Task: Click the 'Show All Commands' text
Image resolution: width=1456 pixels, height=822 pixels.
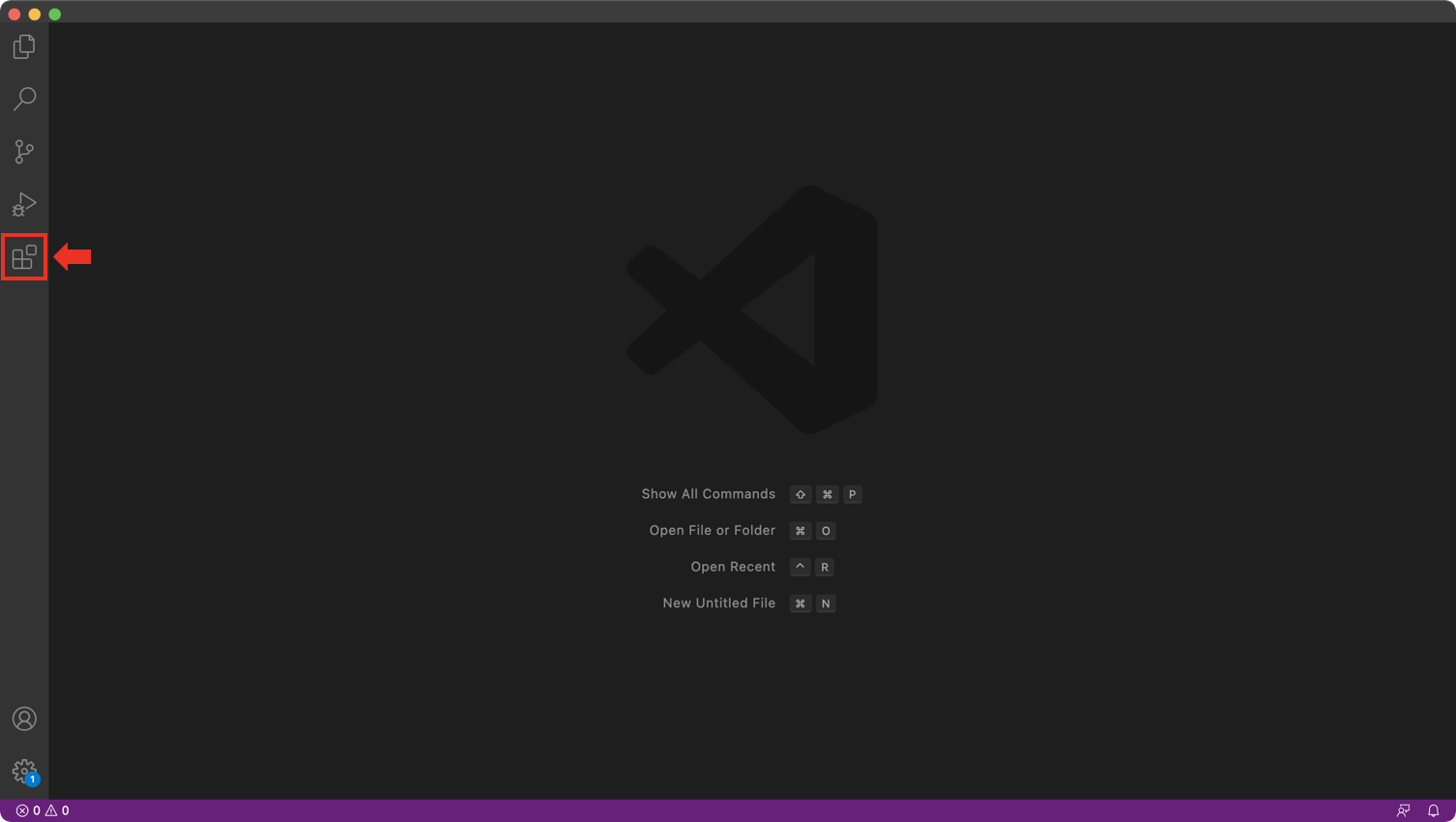Action: pyautogui.click(x=709, y=494)
